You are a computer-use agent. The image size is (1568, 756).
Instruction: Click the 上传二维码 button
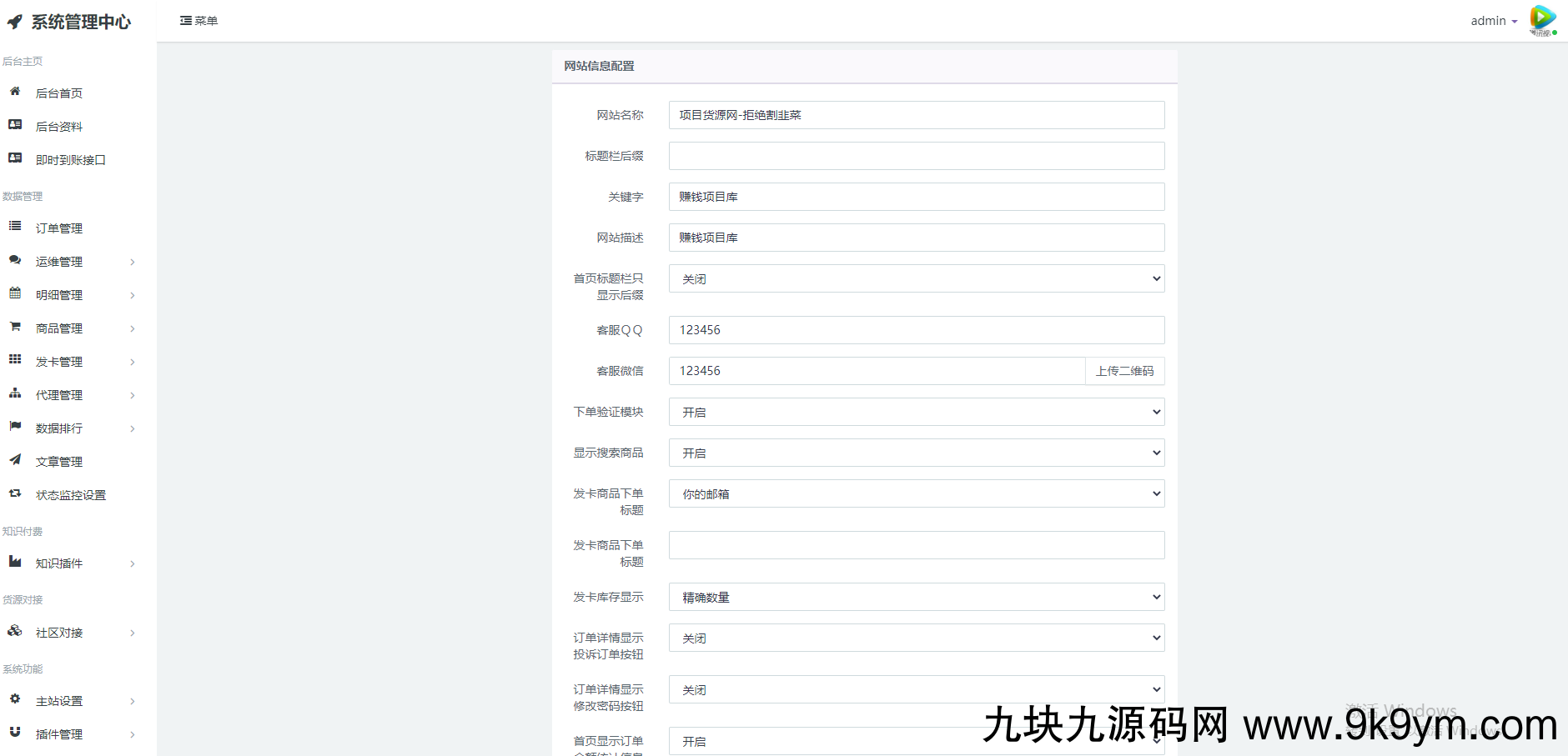click(1124, 371)
